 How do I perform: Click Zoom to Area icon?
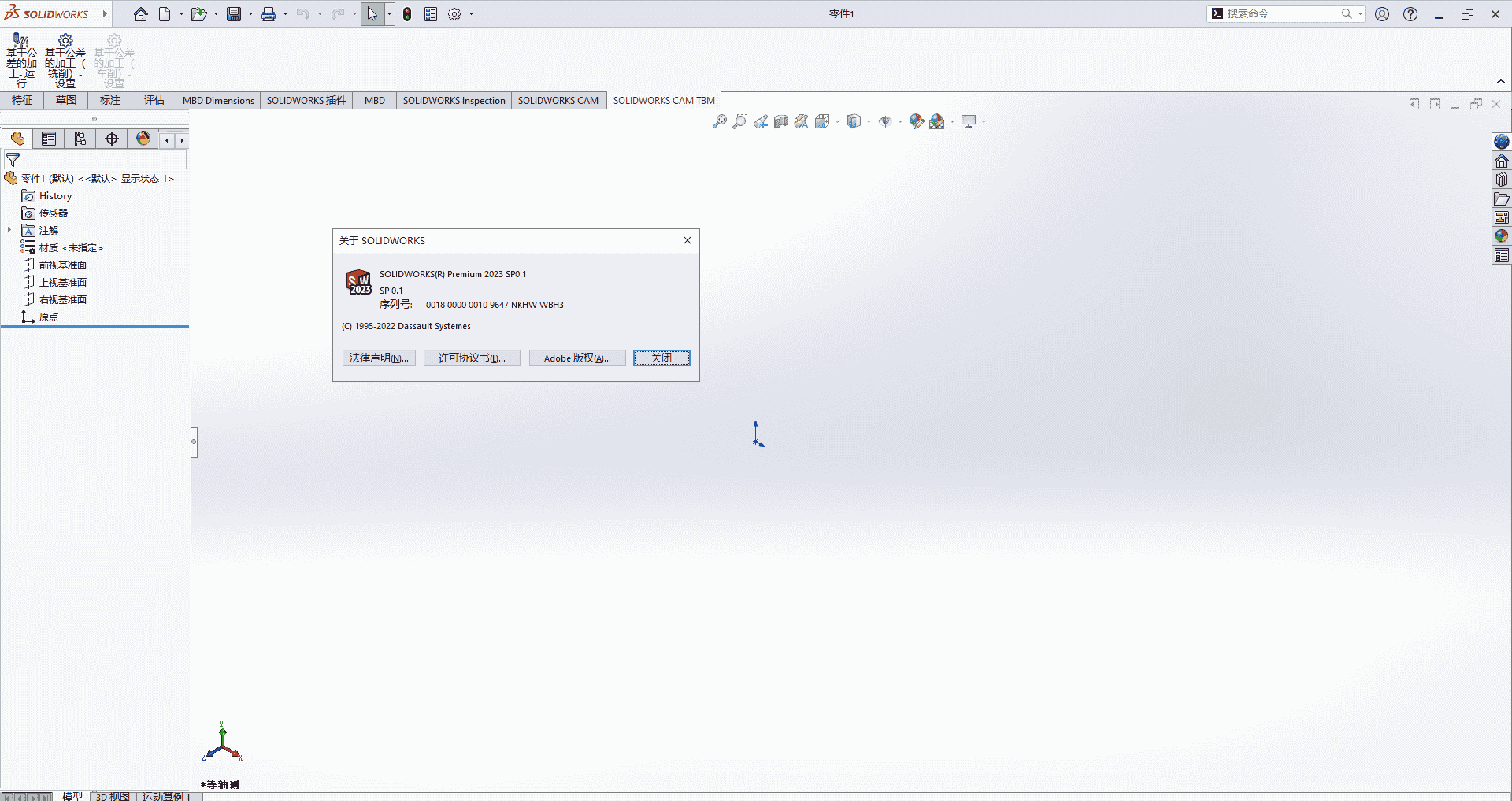[x=739, y=121]
